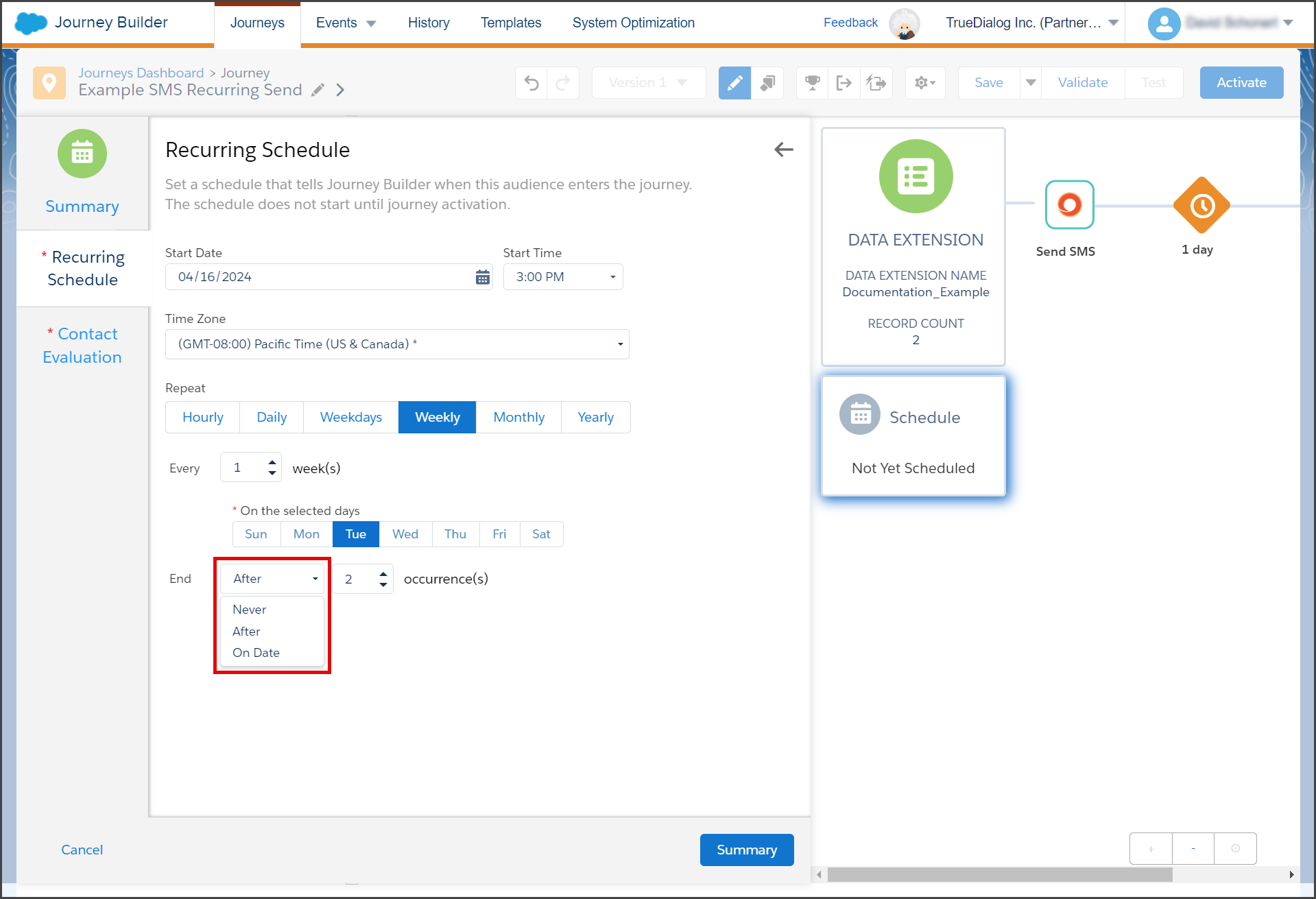Toggle the Fri day button

tap(499, 534)
